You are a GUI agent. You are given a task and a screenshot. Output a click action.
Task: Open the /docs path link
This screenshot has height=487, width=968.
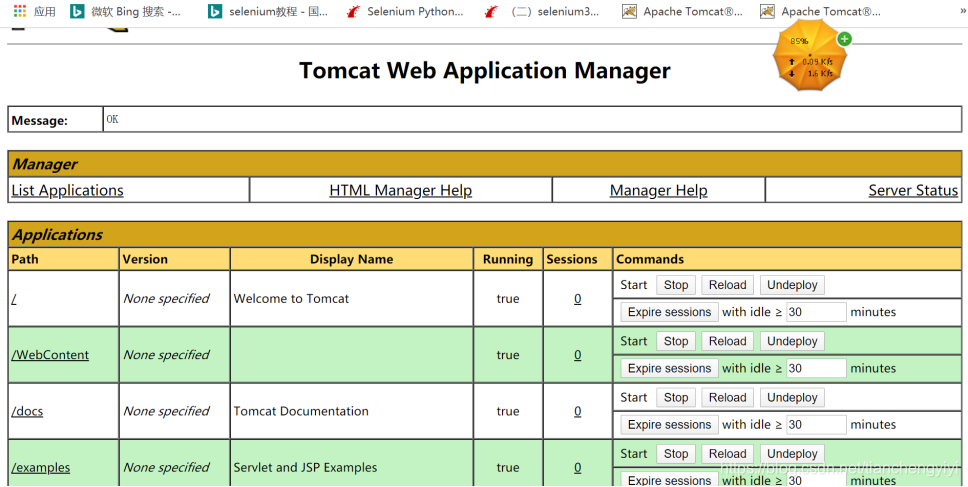click(27, 411)
